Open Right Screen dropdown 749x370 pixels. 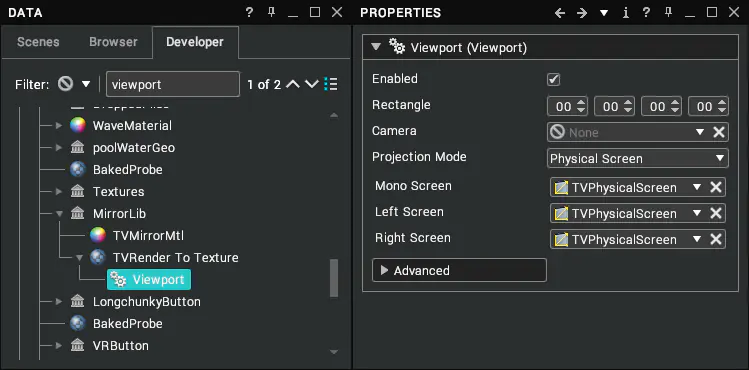[x=697, y=240]
